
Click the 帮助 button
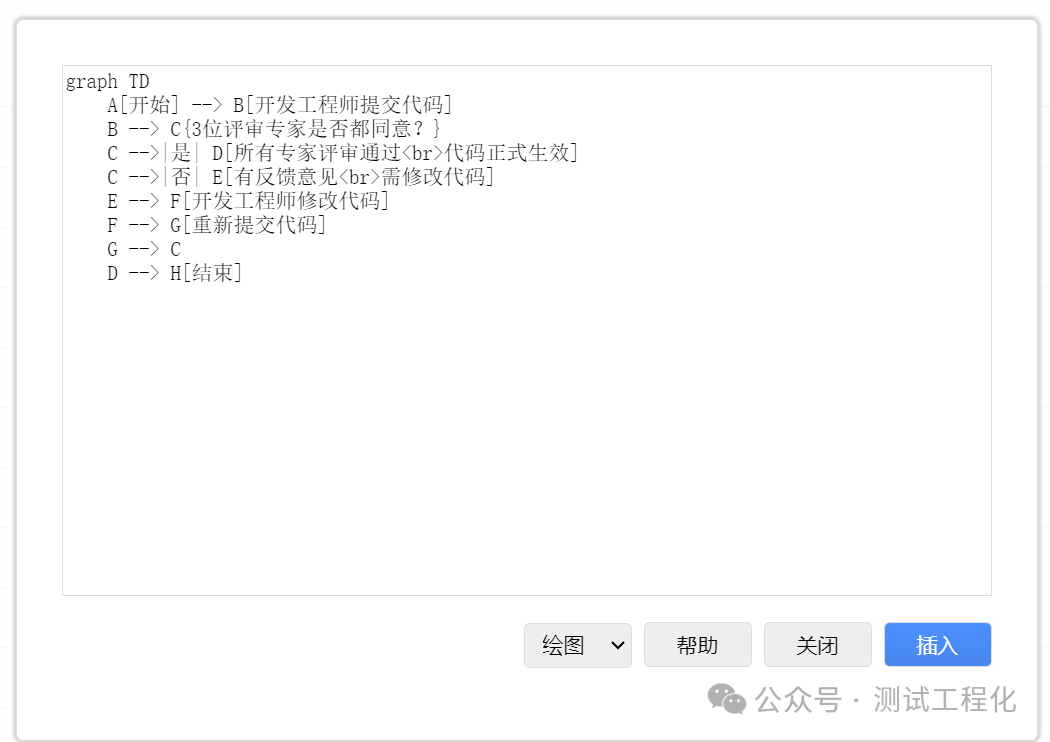point(698,645)
